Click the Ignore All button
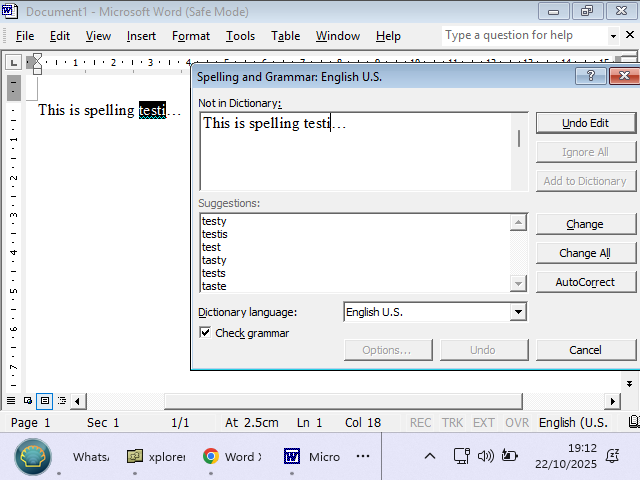 coord(585,152)
